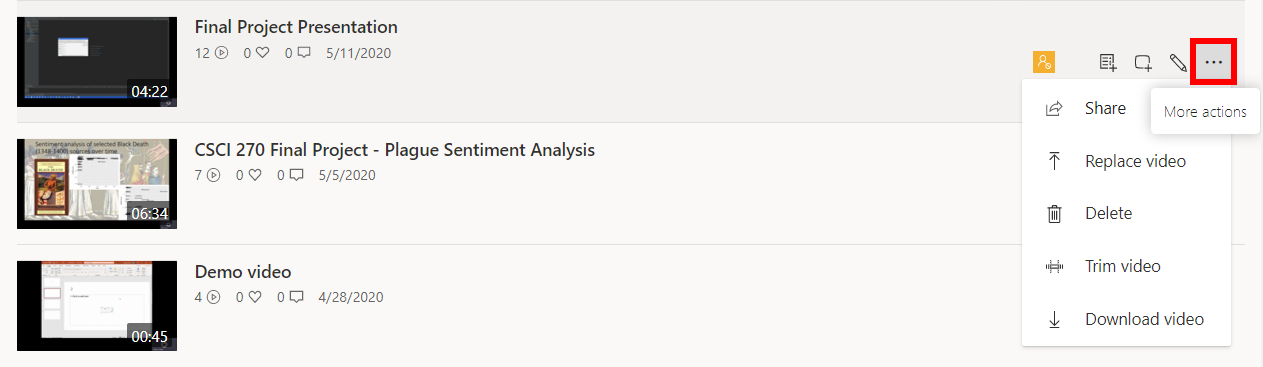Click the More actions ellipsis icon
Screen dimensions: 1263x367
pos(1214,63)
